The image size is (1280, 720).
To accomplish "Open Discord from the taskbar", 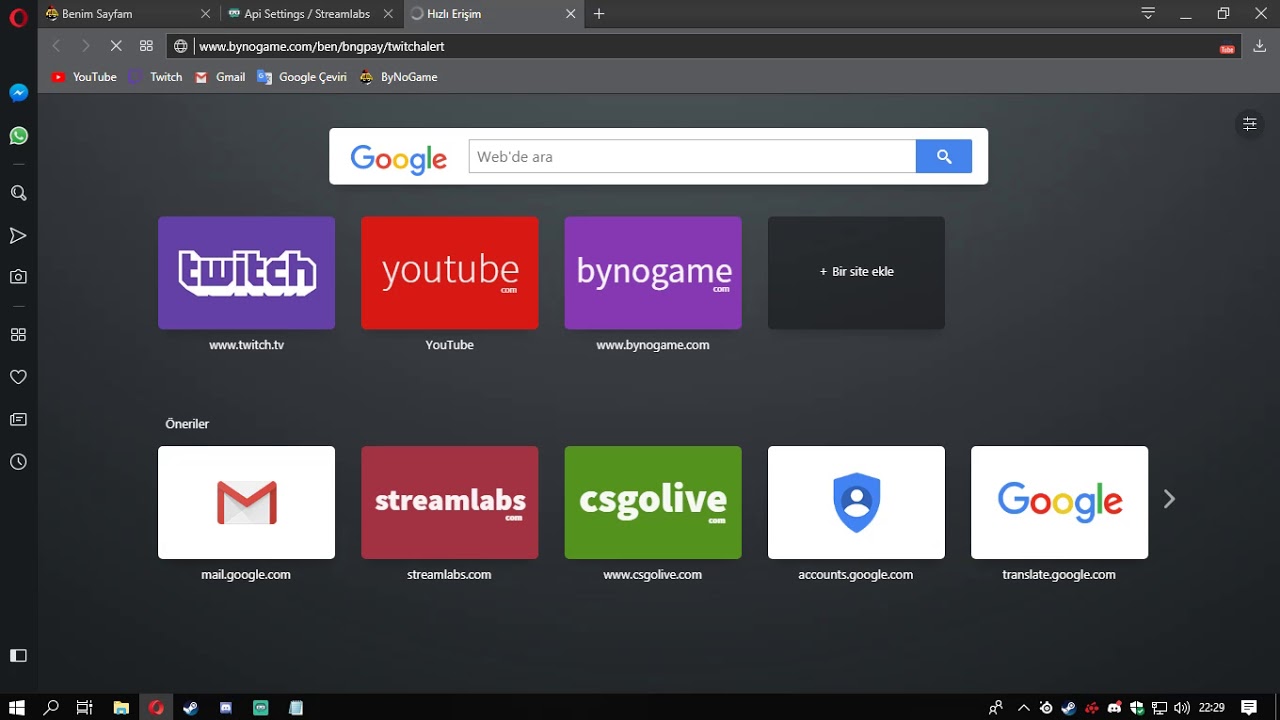I will click(226, 707).
